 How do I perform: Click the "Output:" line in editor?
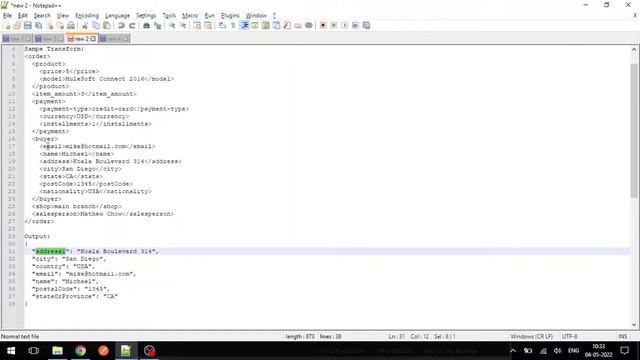coord(37,236)
